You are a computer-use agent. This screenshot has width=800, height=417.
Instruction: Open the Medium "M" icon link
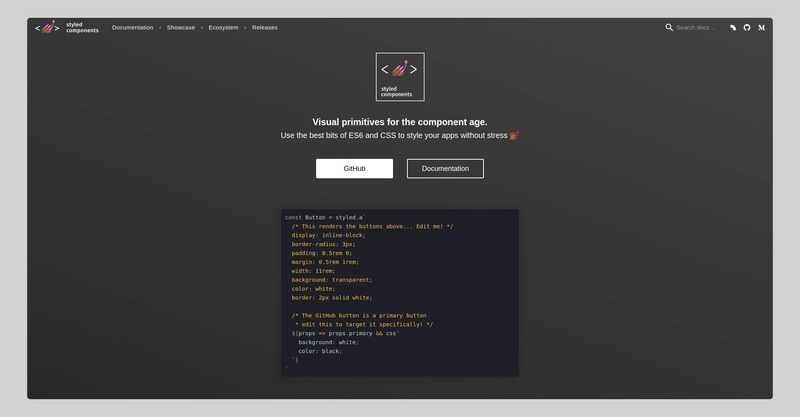point(762,28)
